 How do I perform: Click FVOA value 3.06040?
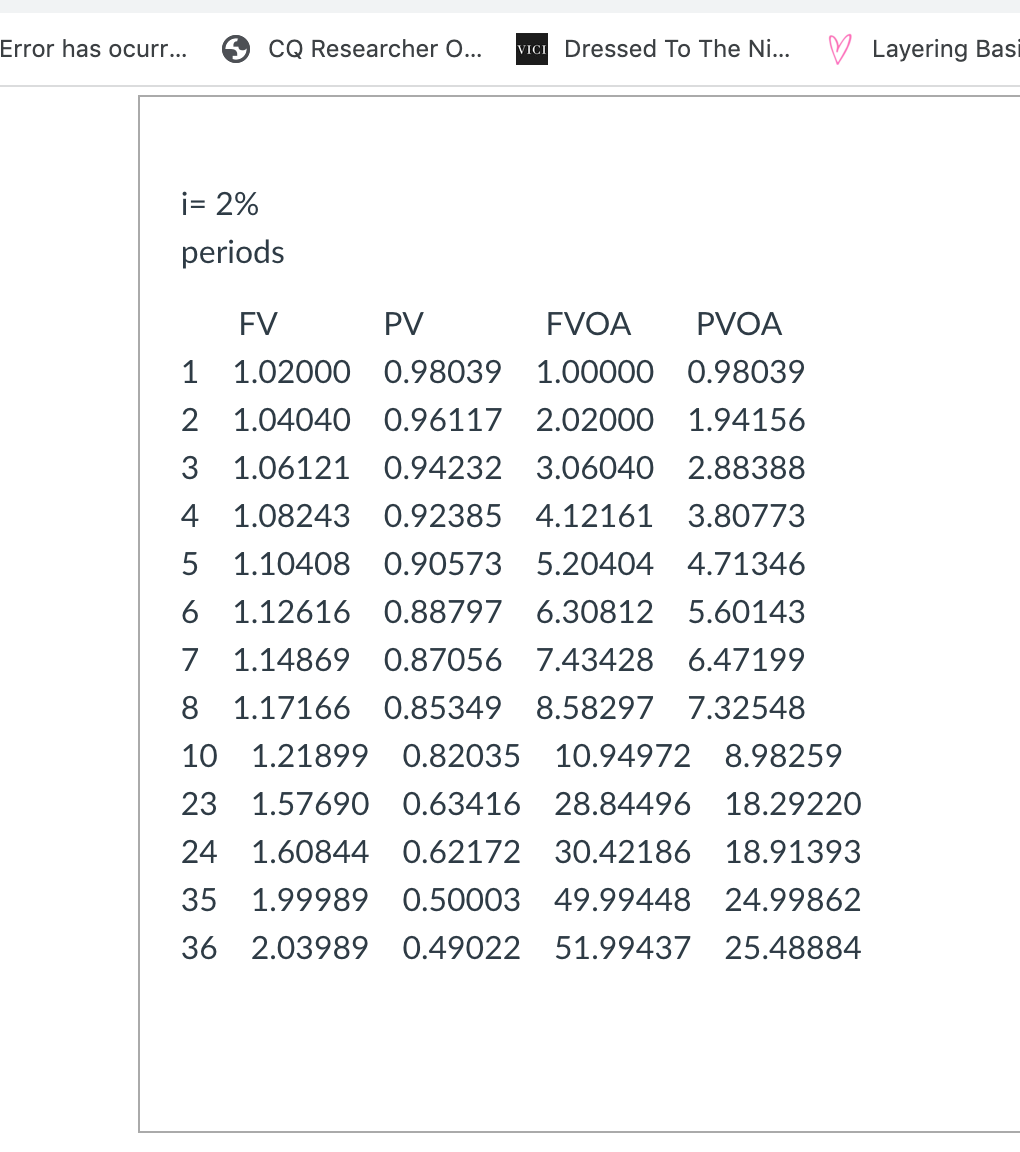[595, 468]
